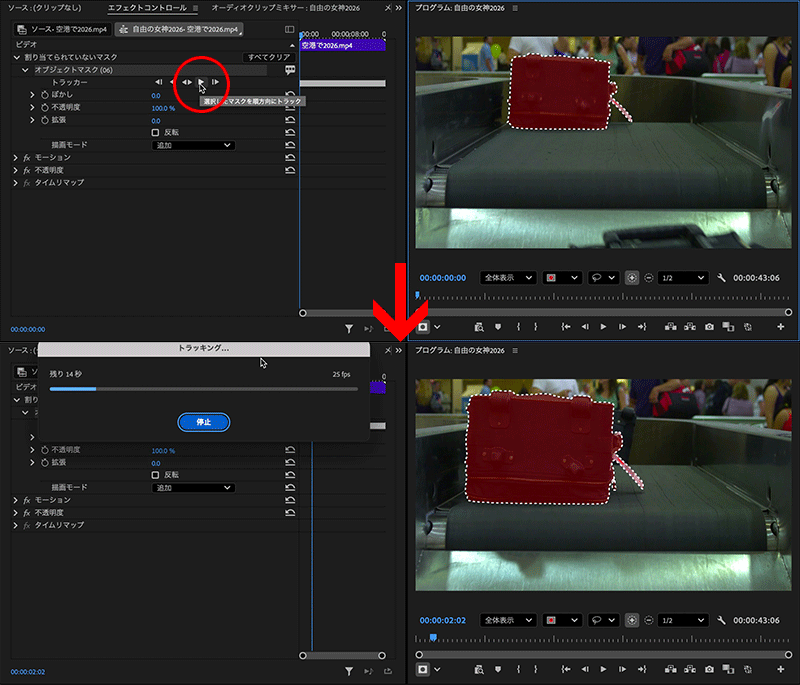Track the selected mask forward in the top panel

[x=201, y=81]
